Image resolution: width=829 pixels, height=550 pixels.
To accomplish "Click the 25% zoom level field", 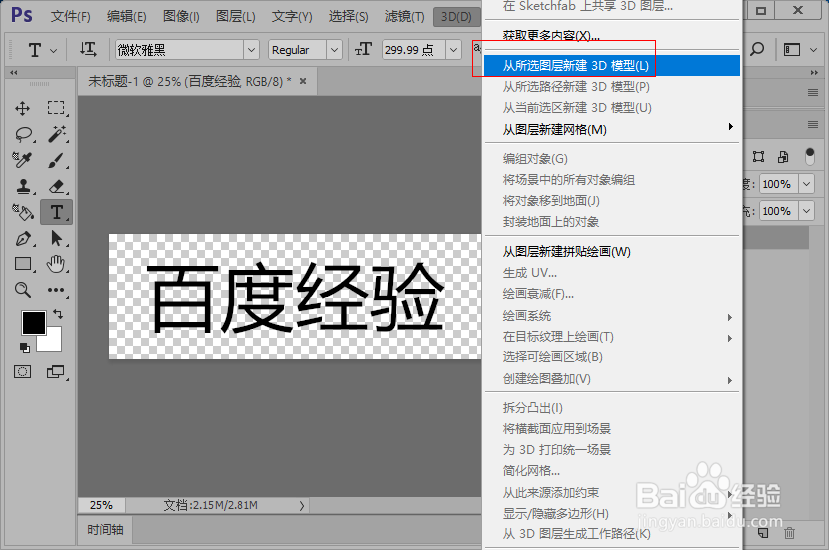I will 101,505.
